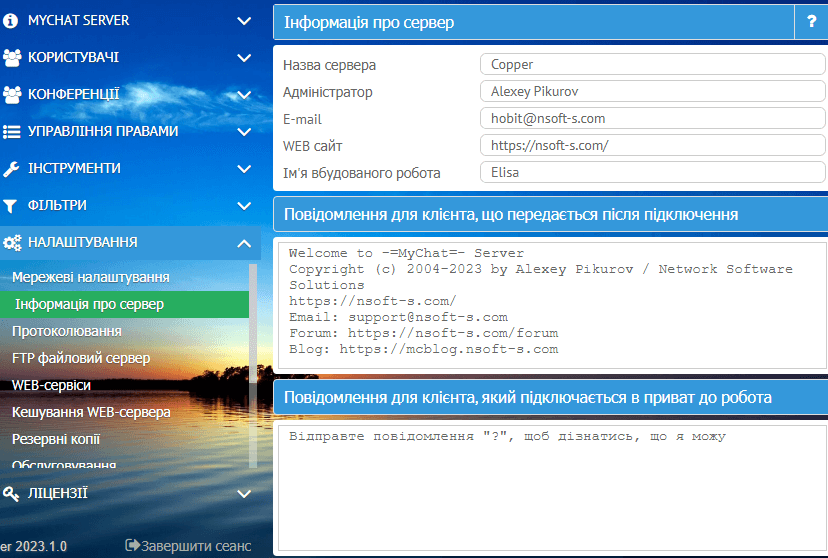The image size is (828, 558).
Task: Click the users icon next to КОРИСТУВАЧІ
Action: 12,57
